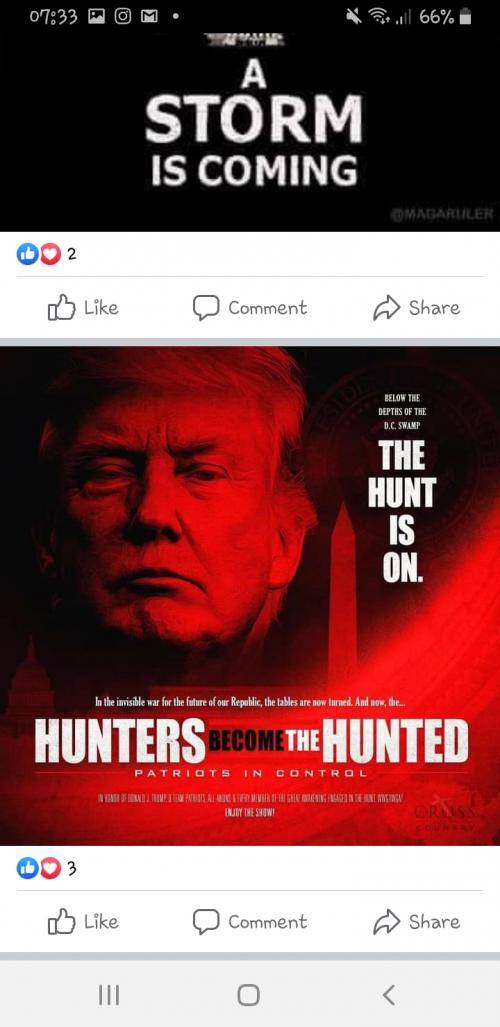Open the A Storm Is Coming image
Image resolution: width=500 pixels, height=1027 pixels.
(x=250, y=132)
